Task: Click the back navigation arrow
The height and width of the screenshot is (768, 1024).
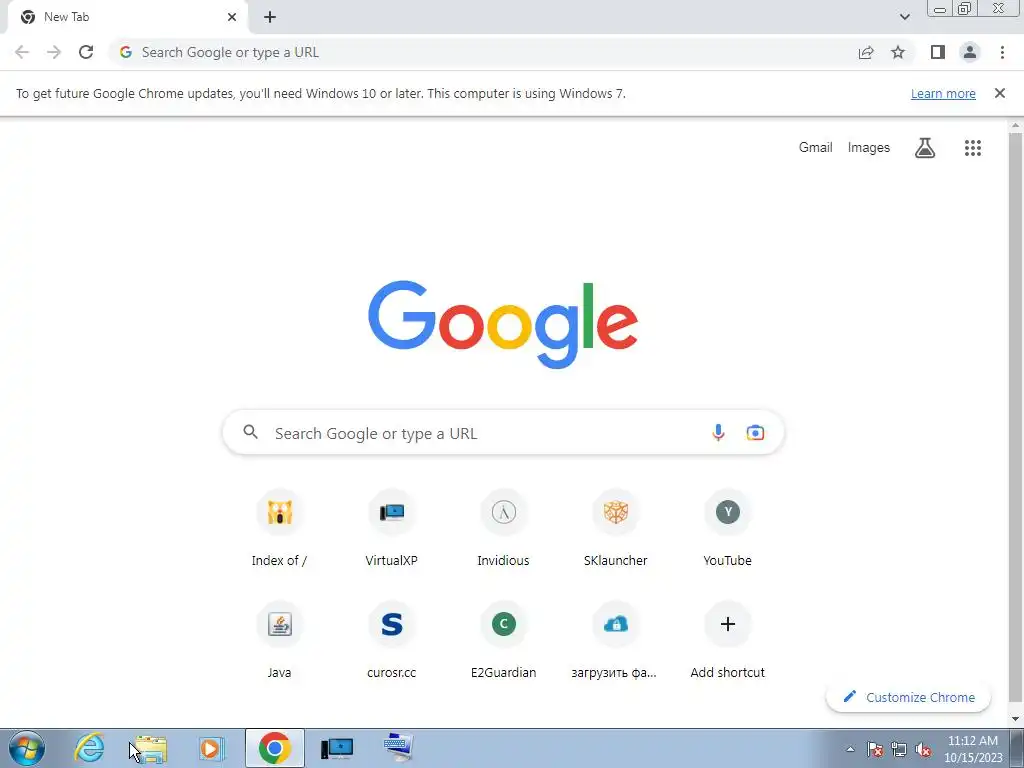Action: click(22, 52)
